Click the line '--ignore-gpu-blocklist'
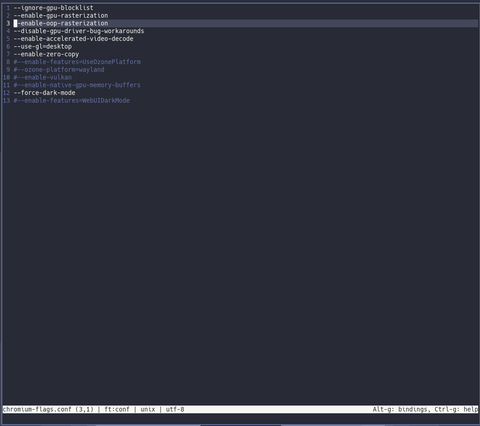480x426 pixels. (53, 8)
